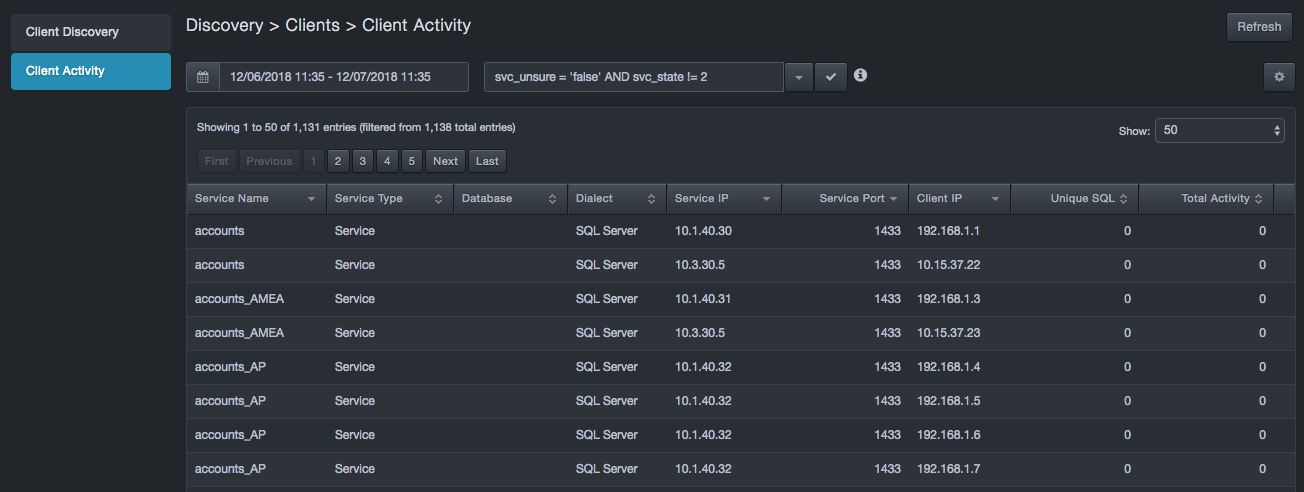Click client IP 192.168.1.6
The width and height of the screenshot is (1304, 492).
click(948, 435)
